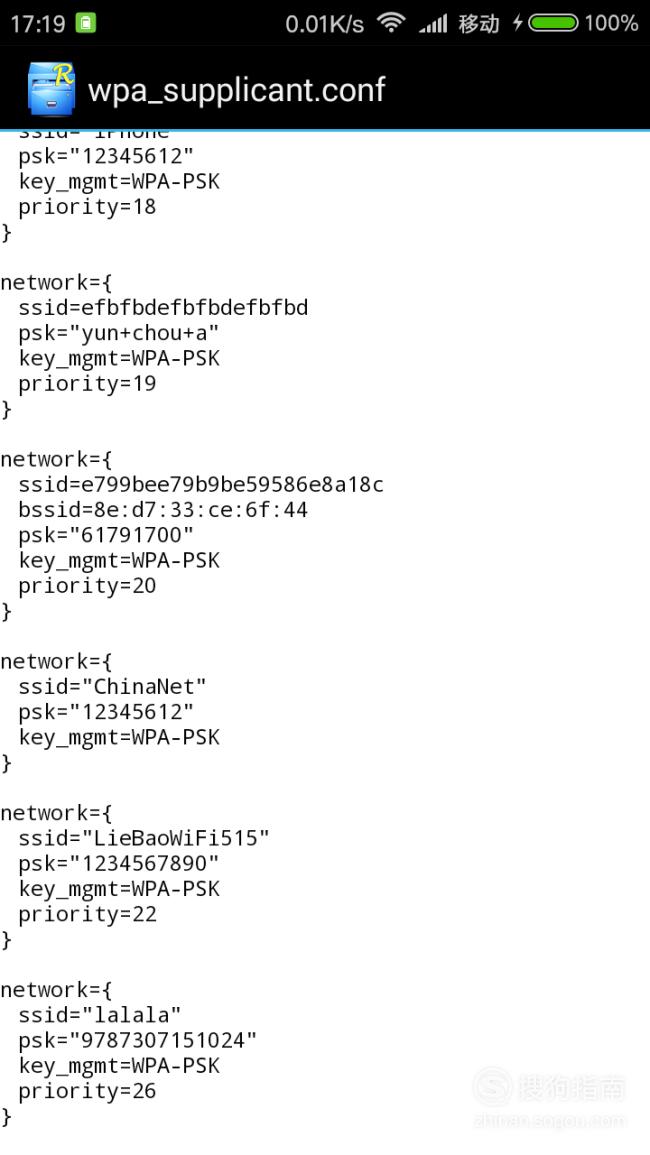Viewport: 650px width, 1155px height.
Task: Tap the green SIM icon beside the clock
Action: pos(87,24)
